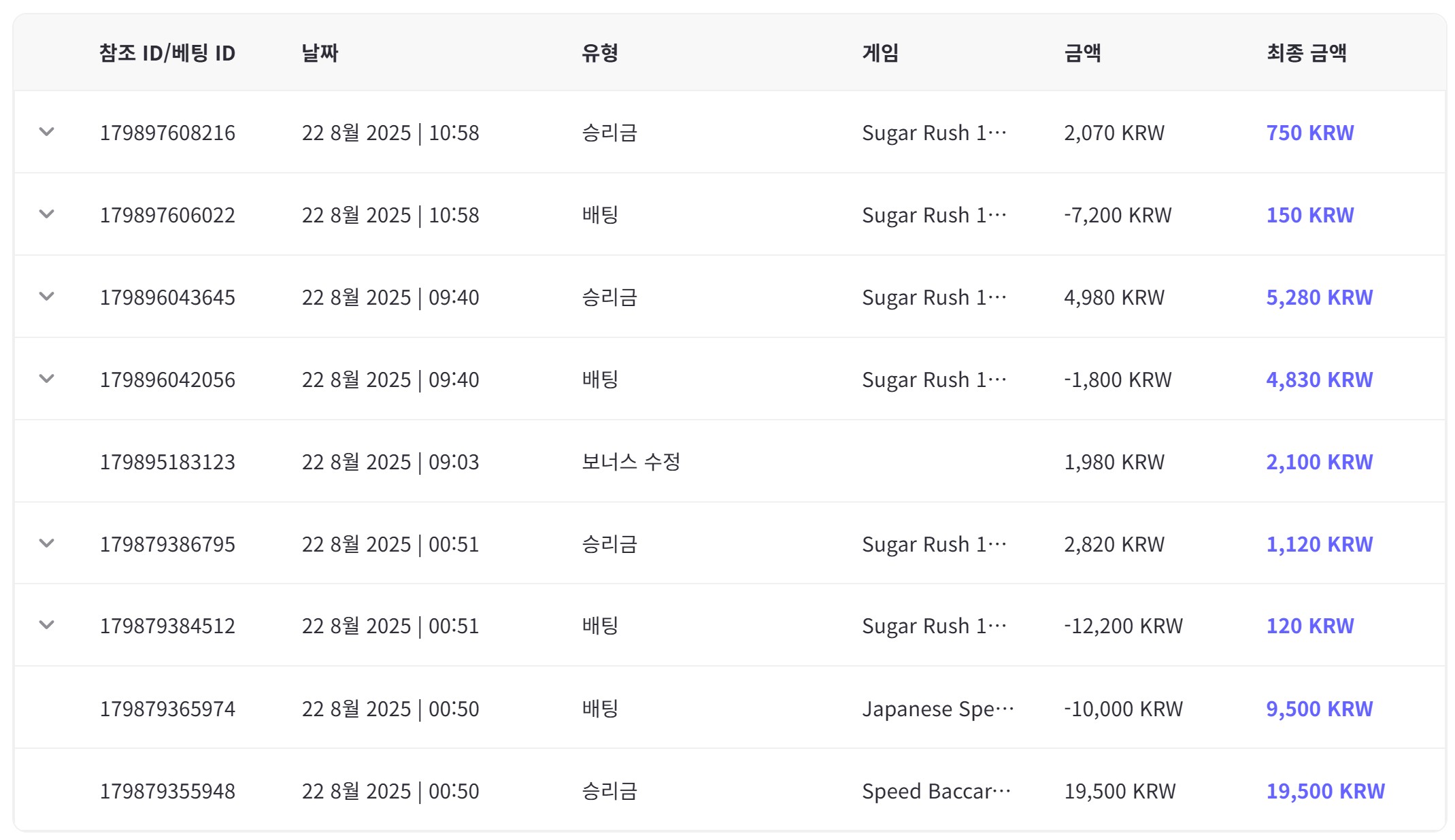Click the Japanese Spe… game name
This screenshot has height=840, width=1455.
pyautogui.click(x=937, y=709)
